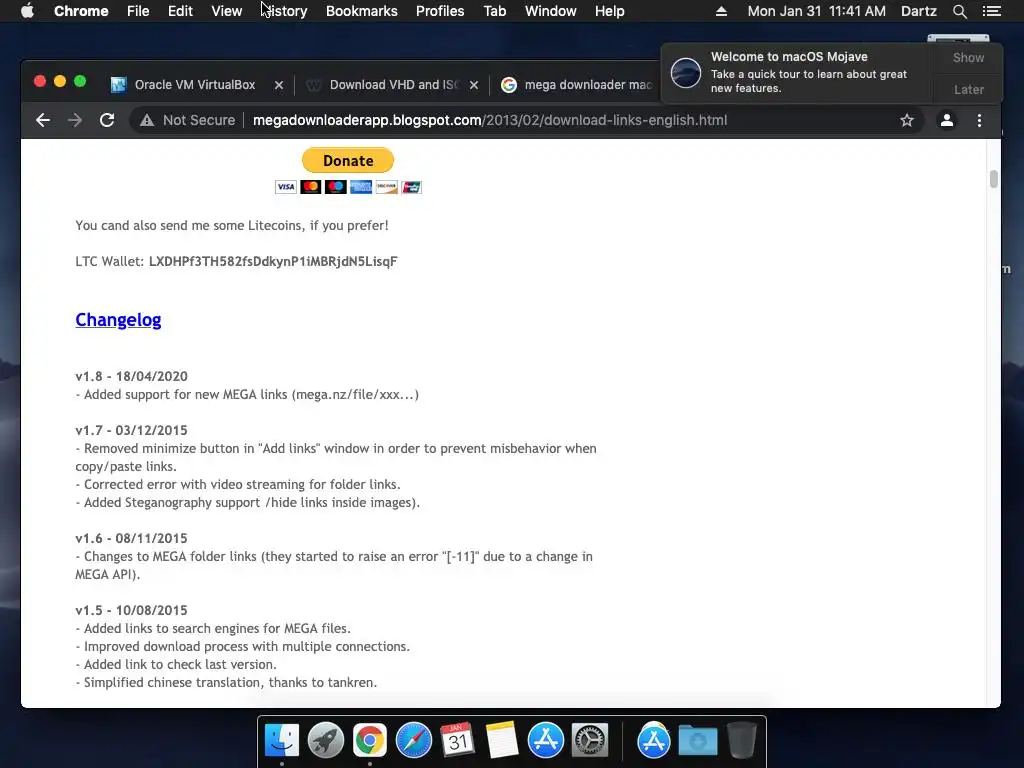This screenshot has height=768, width=1024.
Task: Click the date and time in menu bar
Action: coord(816,11)
